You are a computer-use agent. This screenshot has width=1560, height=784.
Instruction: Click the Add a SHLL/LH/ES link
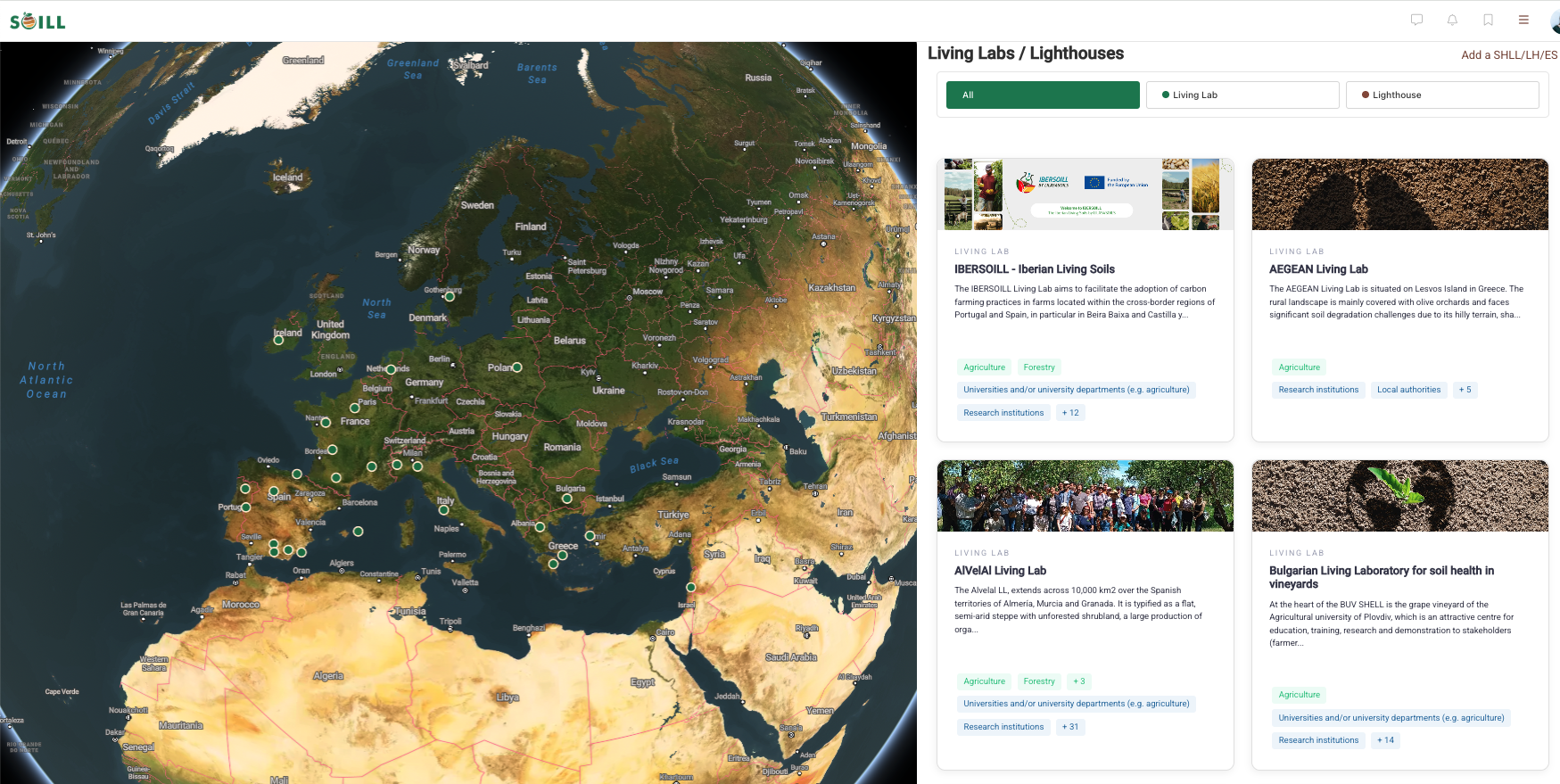(1508, 55)
